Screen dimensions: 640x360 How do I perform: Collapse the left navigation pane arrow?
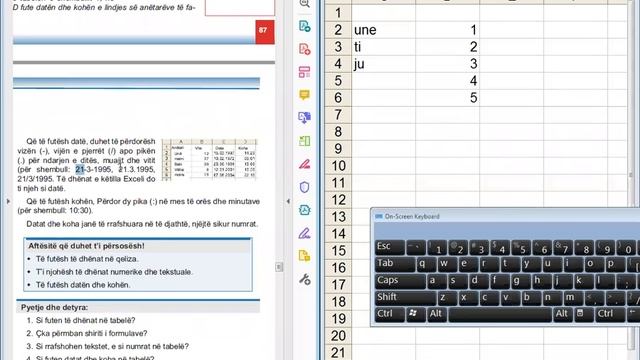(x=8, y=201)
